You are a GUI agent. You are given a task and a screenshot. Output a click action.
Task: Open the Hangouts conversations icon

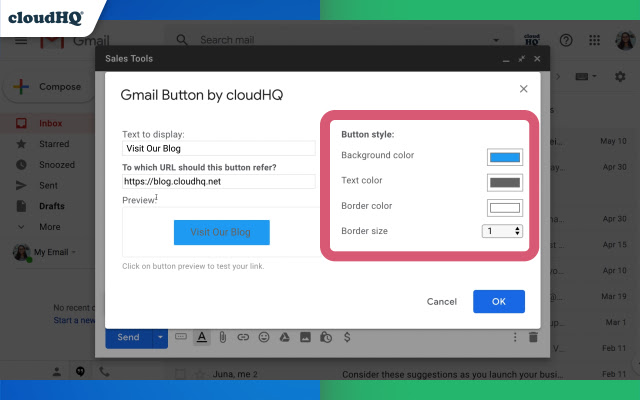click(x=80, y=372)
